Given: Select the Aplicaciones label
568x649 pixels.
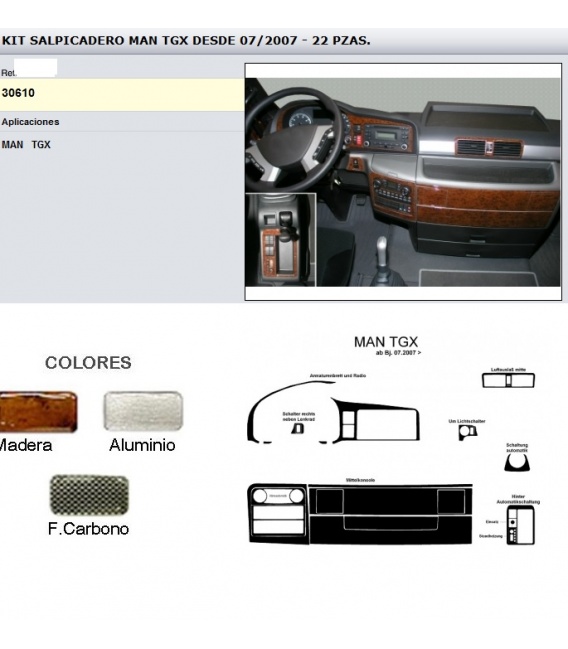Looking at the screenshot, I should point(30,122).
